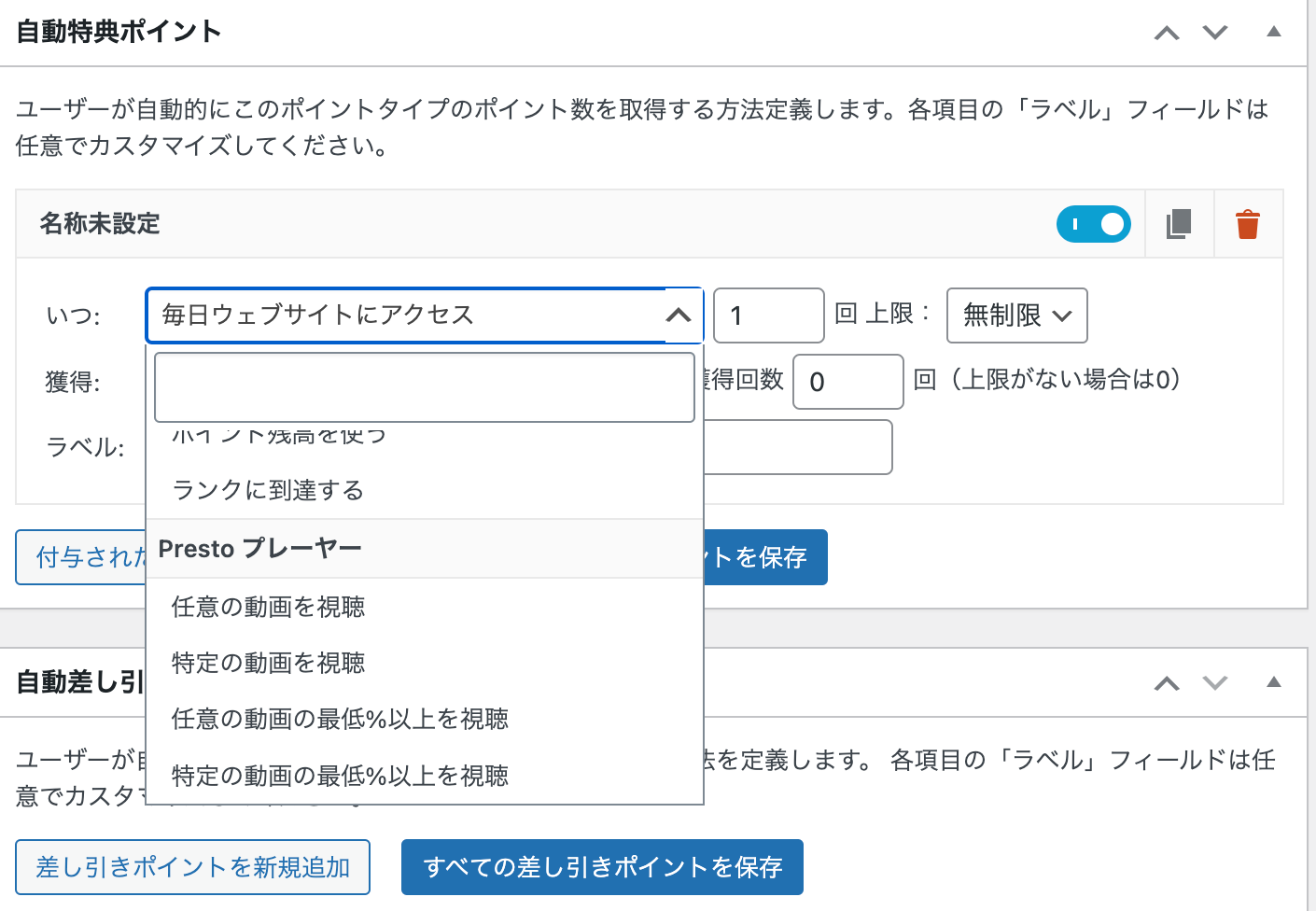Click the Presto プレーヤー group header
Image resolution: width=1316 pixels, height=911 pixels.
pyautogui.click(x=425, y=549)
